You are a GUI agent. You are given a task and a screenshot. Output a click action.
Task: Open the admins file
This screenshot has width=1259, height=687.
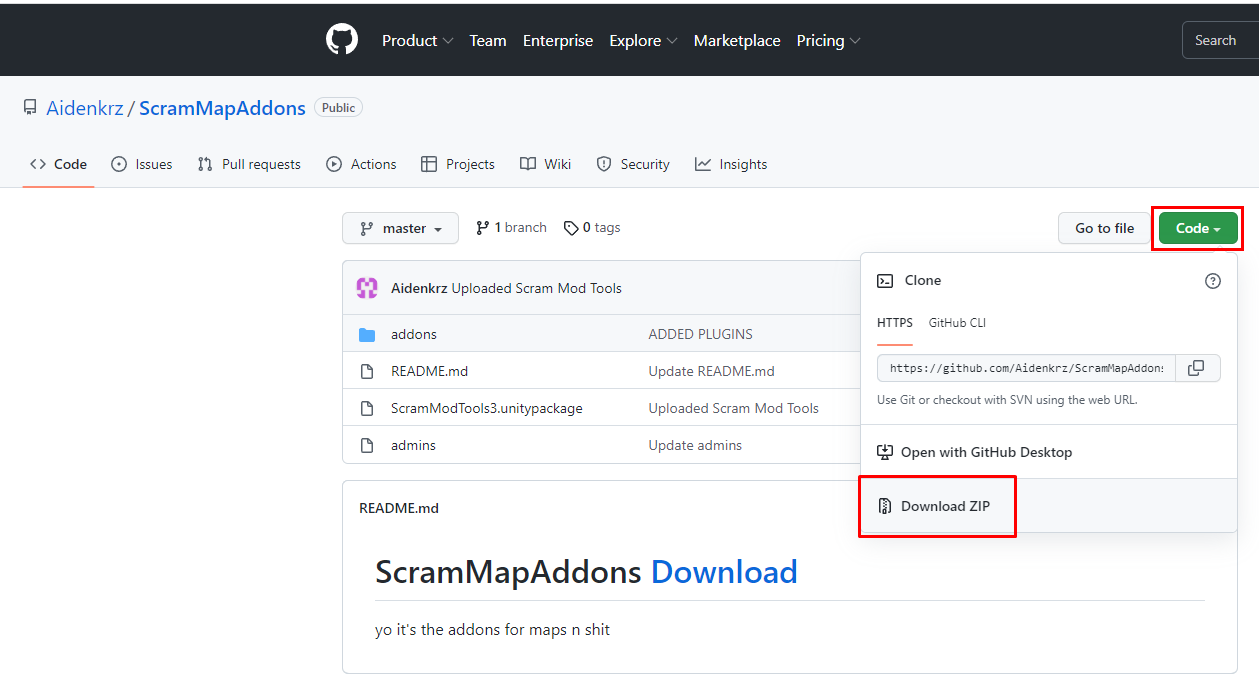point(413,445)
